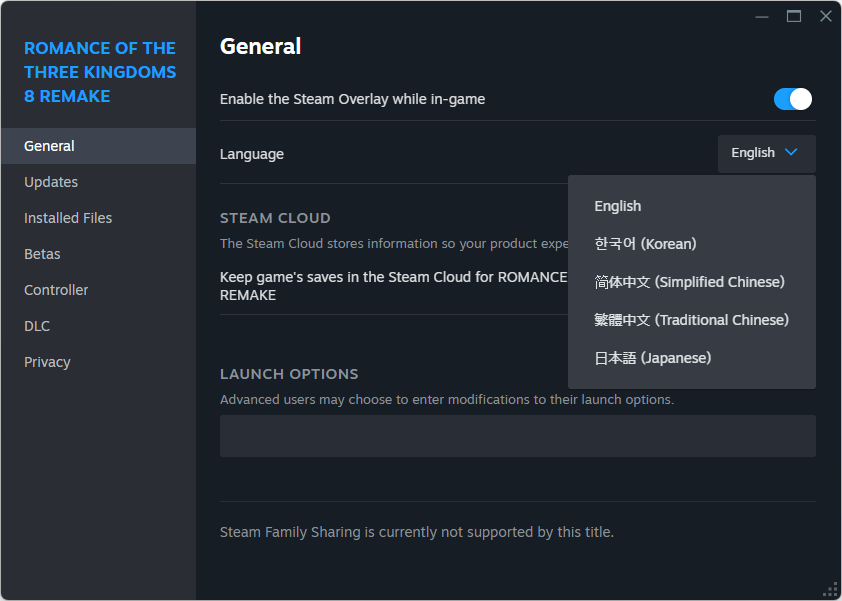Minimize the properties window
842x601 pixels.
(762, 16)
